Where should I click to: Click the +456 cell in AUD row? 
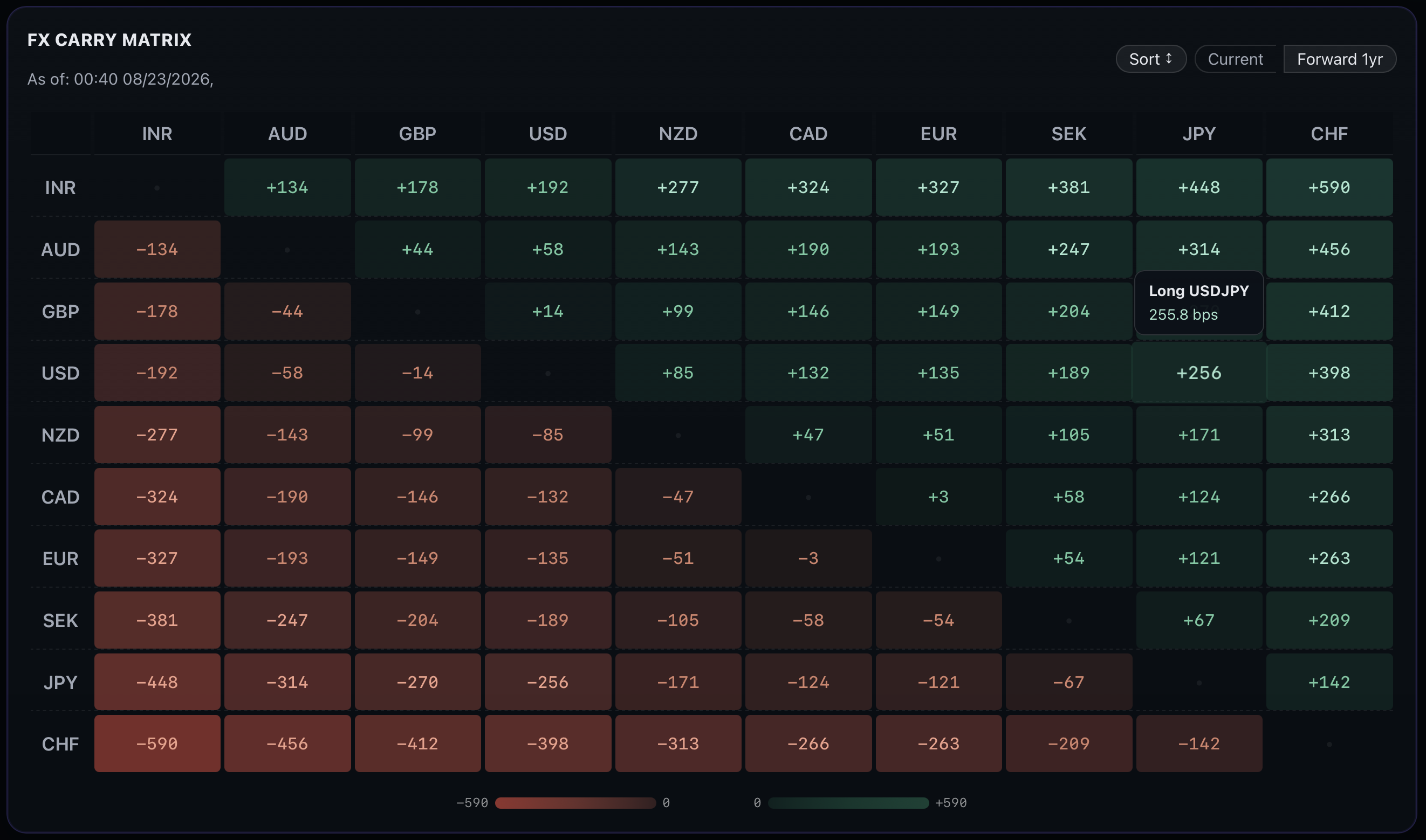[x=1329, y=249]
